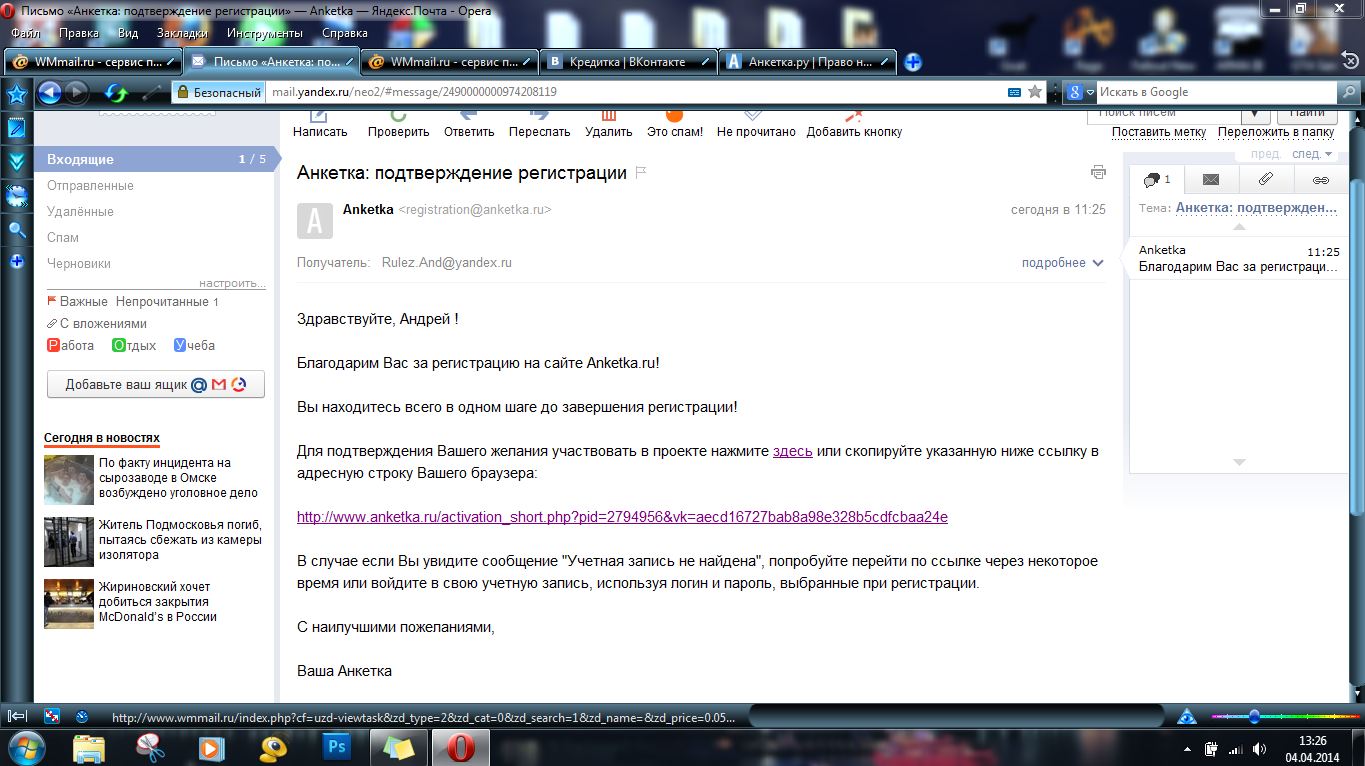Open the Инструменты menu

tap(265, 33)
